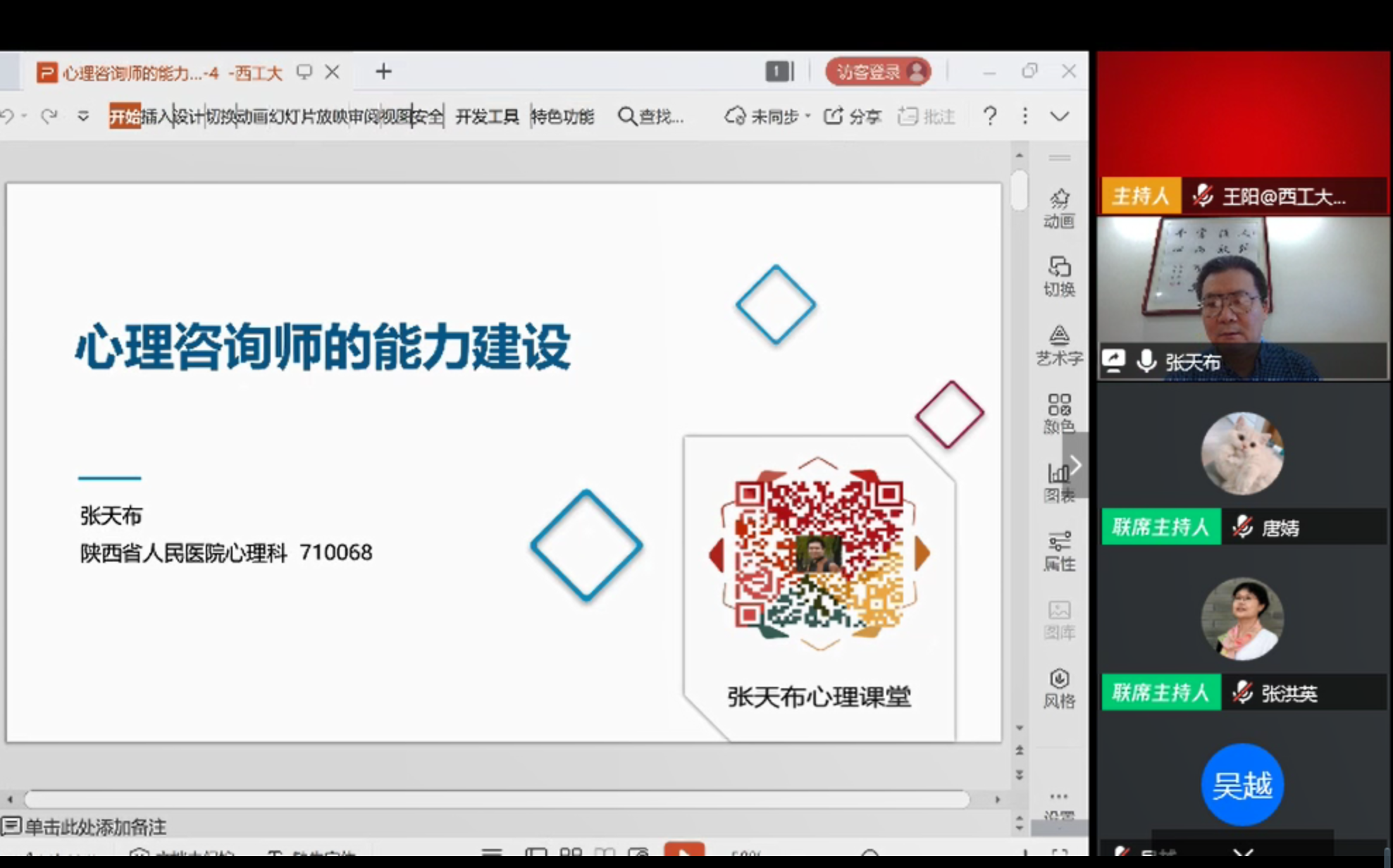Open the 动画 animation panel icon
Image resolution: width=1393 pixels, height=868 pixels.
point(1059,208)
